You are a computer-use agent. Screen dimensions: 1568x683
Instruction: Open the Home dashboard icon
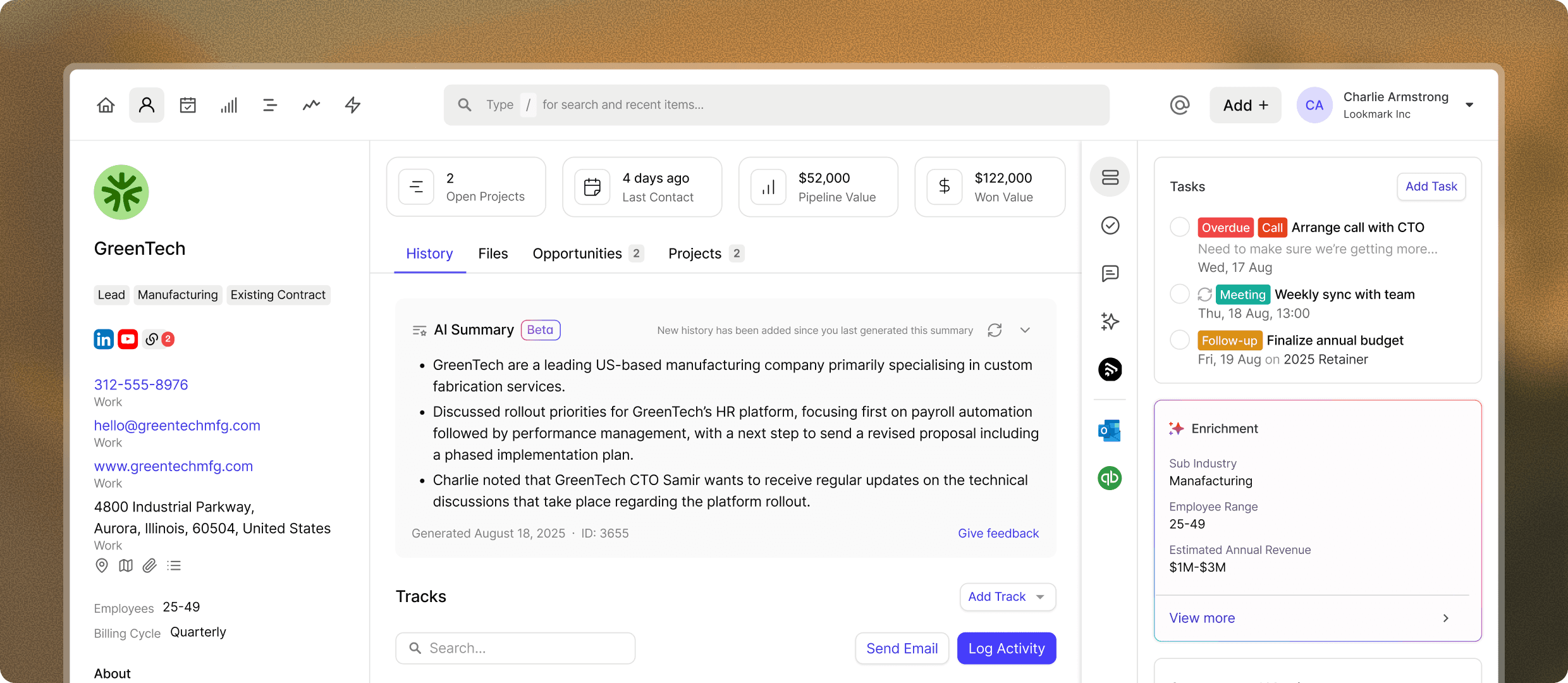tap(106, 105)
